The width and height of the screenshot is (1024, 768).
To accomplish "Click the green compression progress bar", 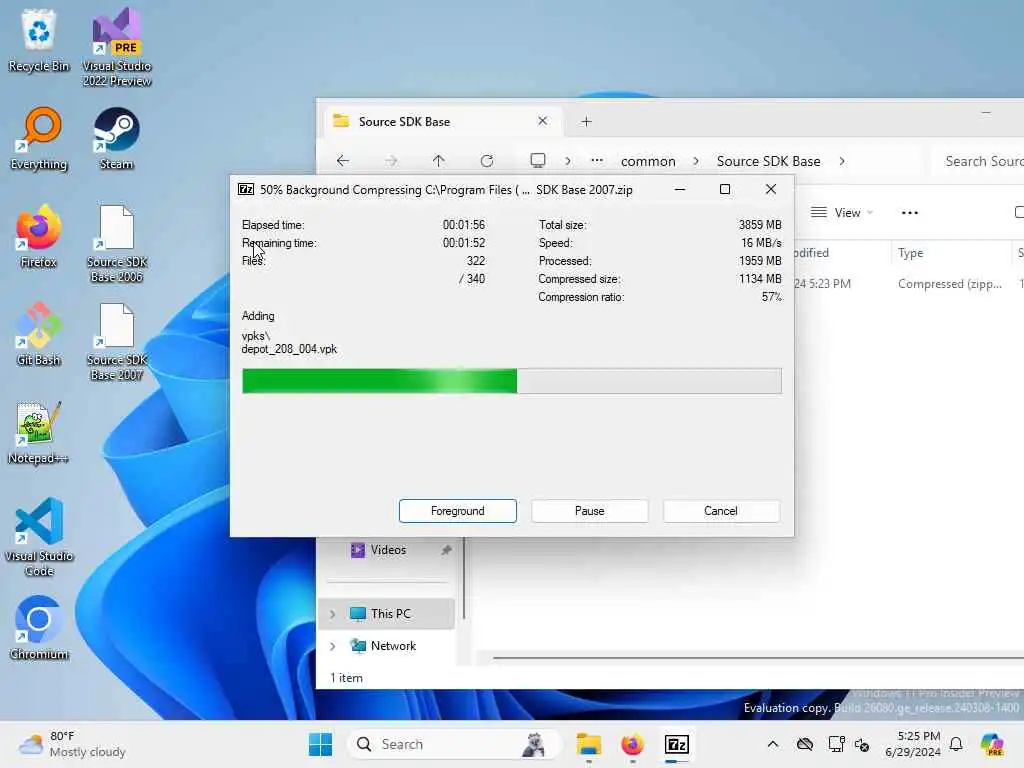I will click(511, 381).
